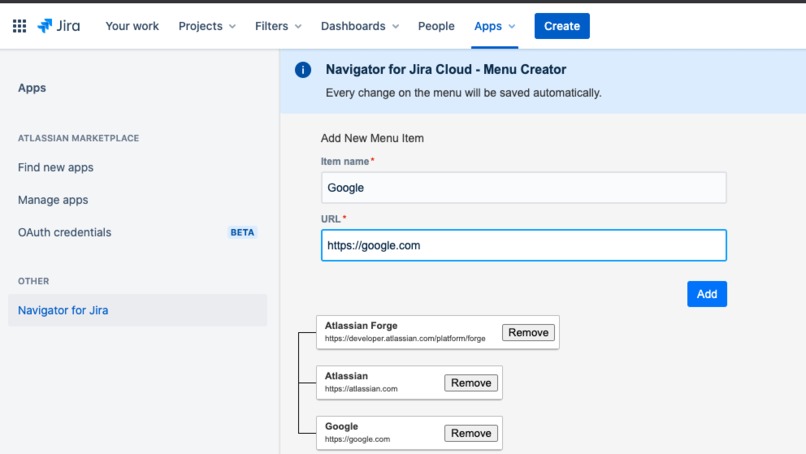Expand the Projects dropdown
806x454 pixels.
pos(207,26)
